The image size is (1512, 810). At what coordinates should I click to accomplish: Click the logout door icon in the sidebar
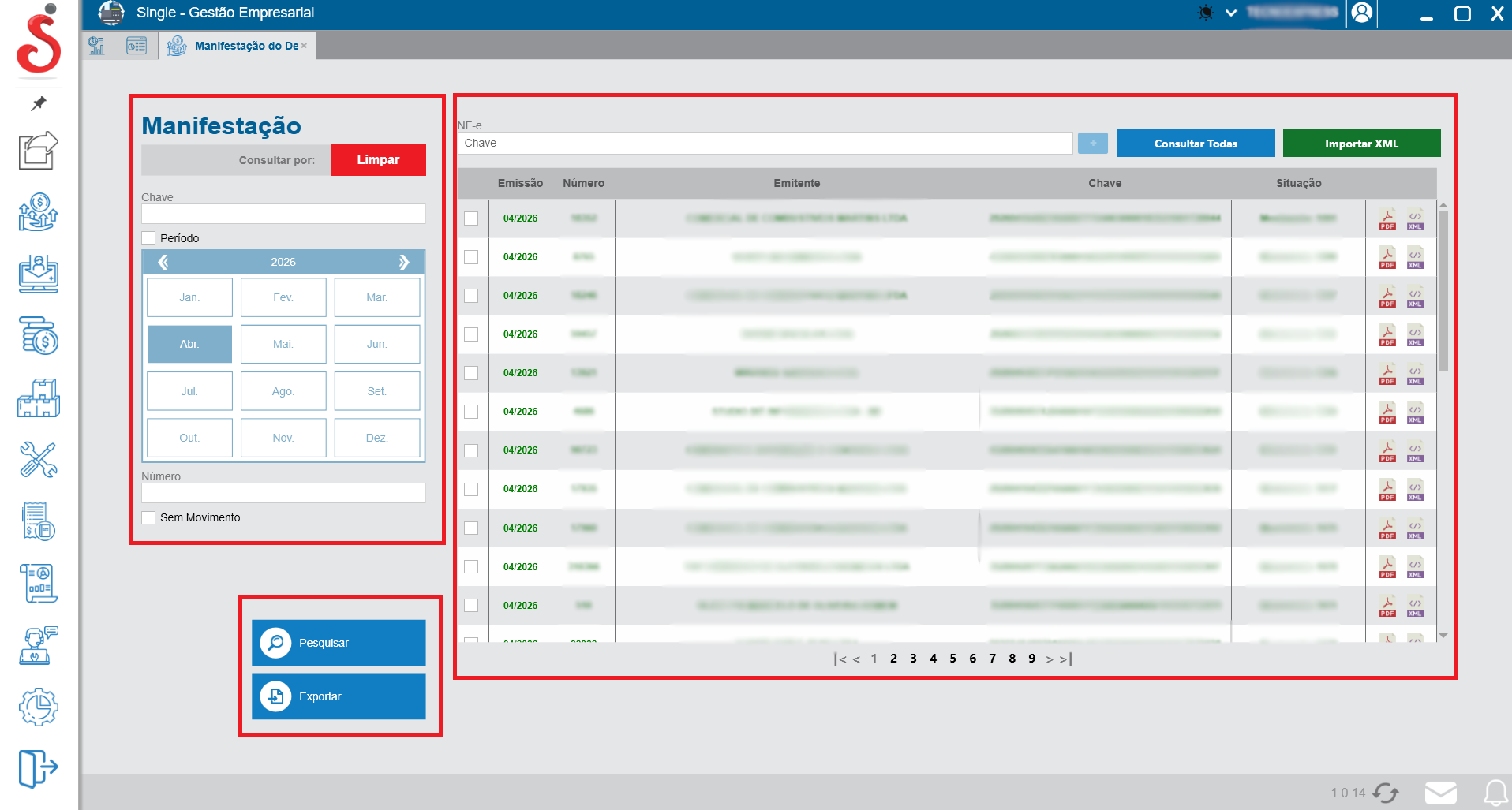[38, 767]
